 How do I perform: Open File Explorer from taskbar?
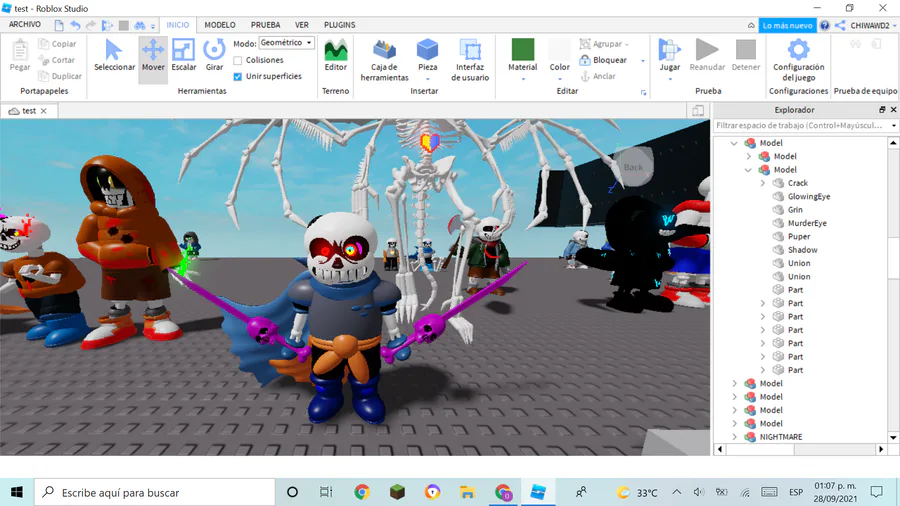(x=467, y=492)
